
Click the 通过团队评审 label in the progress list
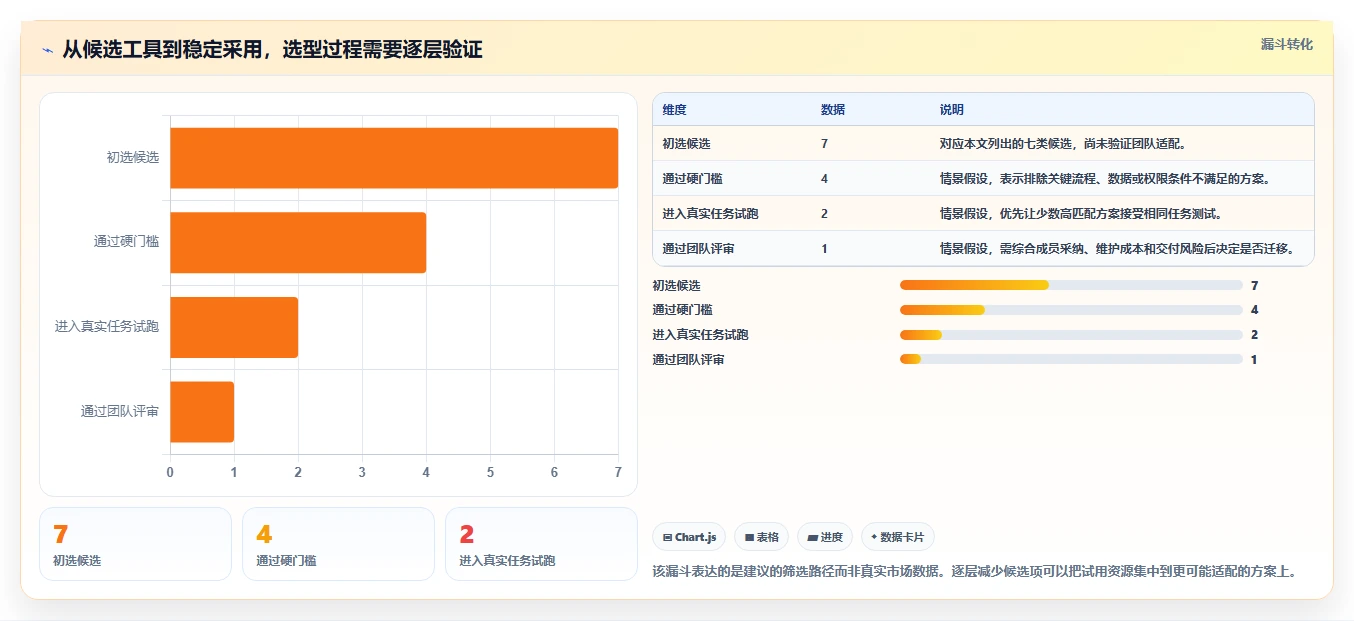689,359
